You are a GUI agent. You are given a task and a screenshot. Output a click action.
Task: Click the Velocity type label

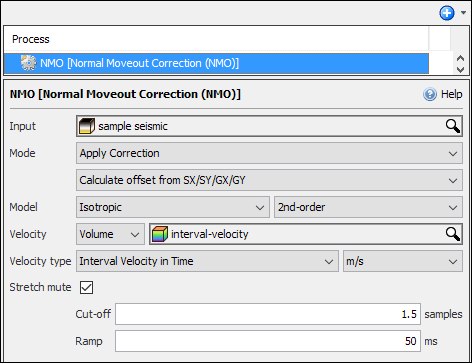(x=40, y=261)
